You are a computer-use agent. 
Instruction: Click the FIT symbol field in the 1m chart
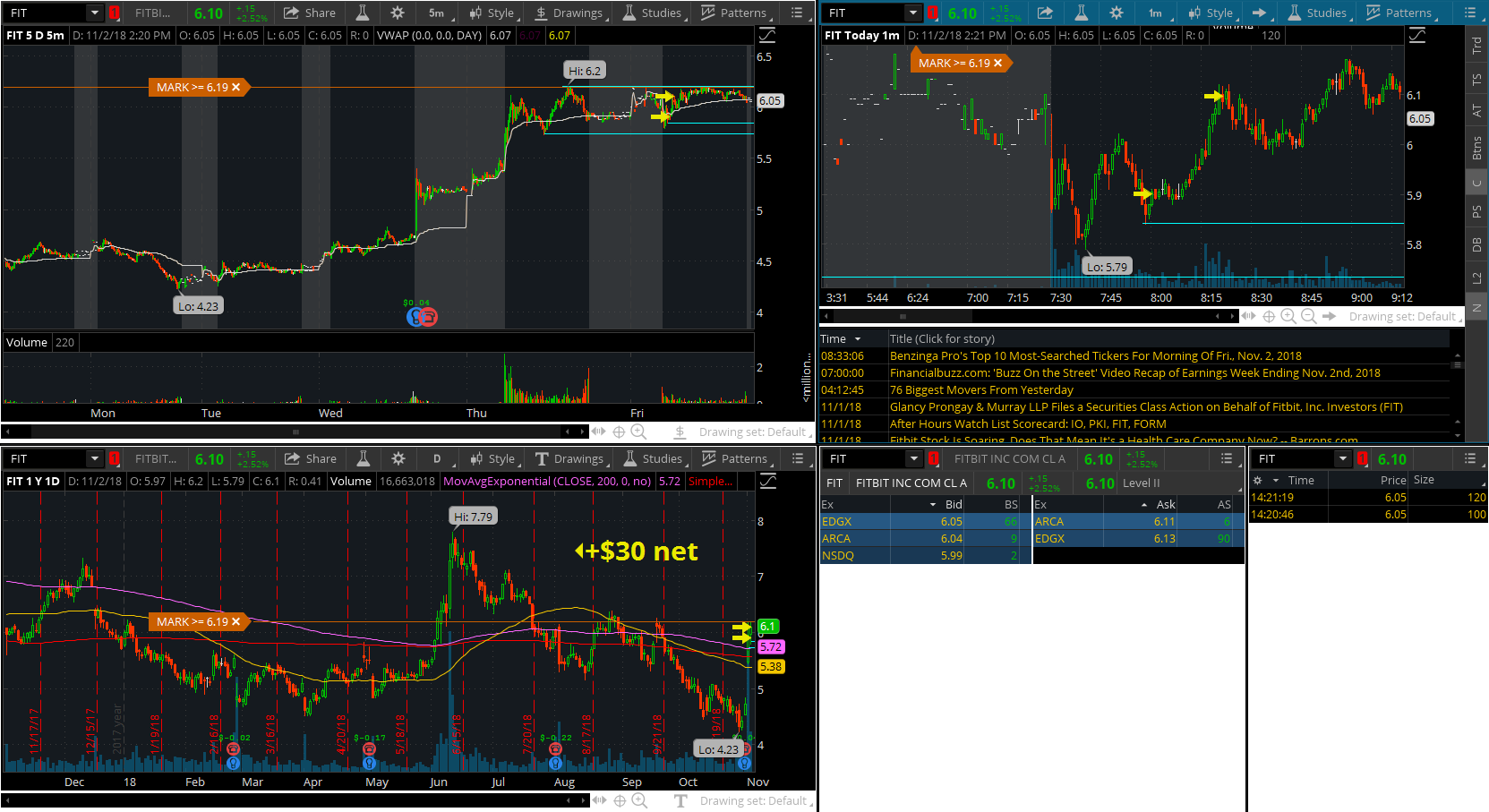pyautogui.click(x=864, y=13)
